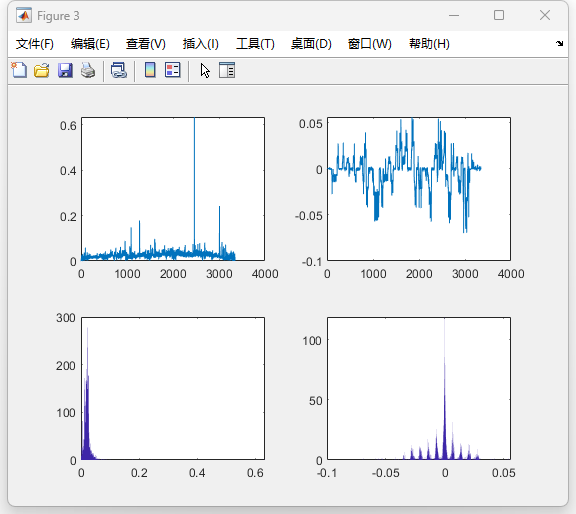This screenshot has height=514, width=576.
Task: Select the top-left line plot axes
Action: [173, 189]
